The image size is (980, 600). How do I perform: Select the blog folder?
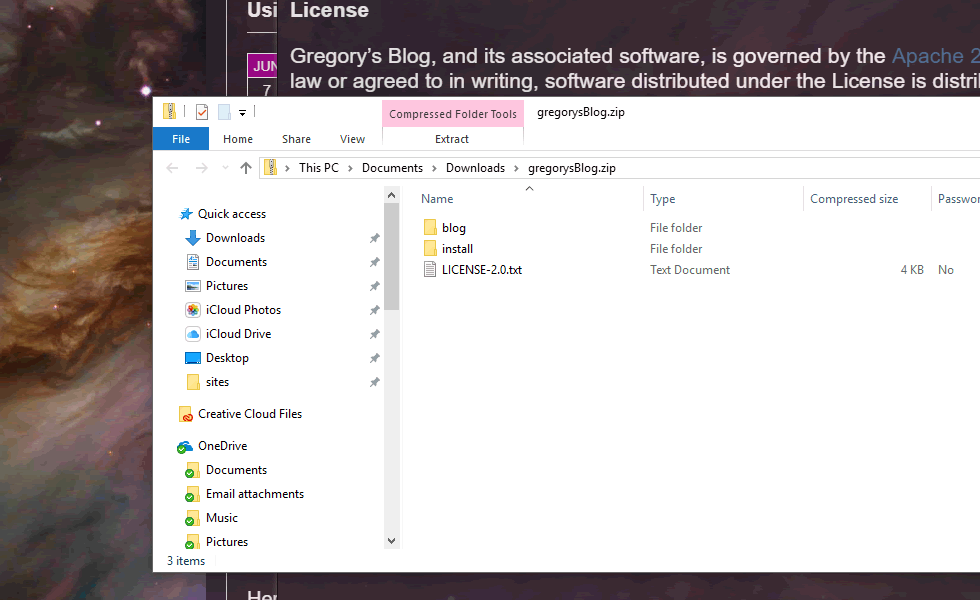click(x=454, y=228)
